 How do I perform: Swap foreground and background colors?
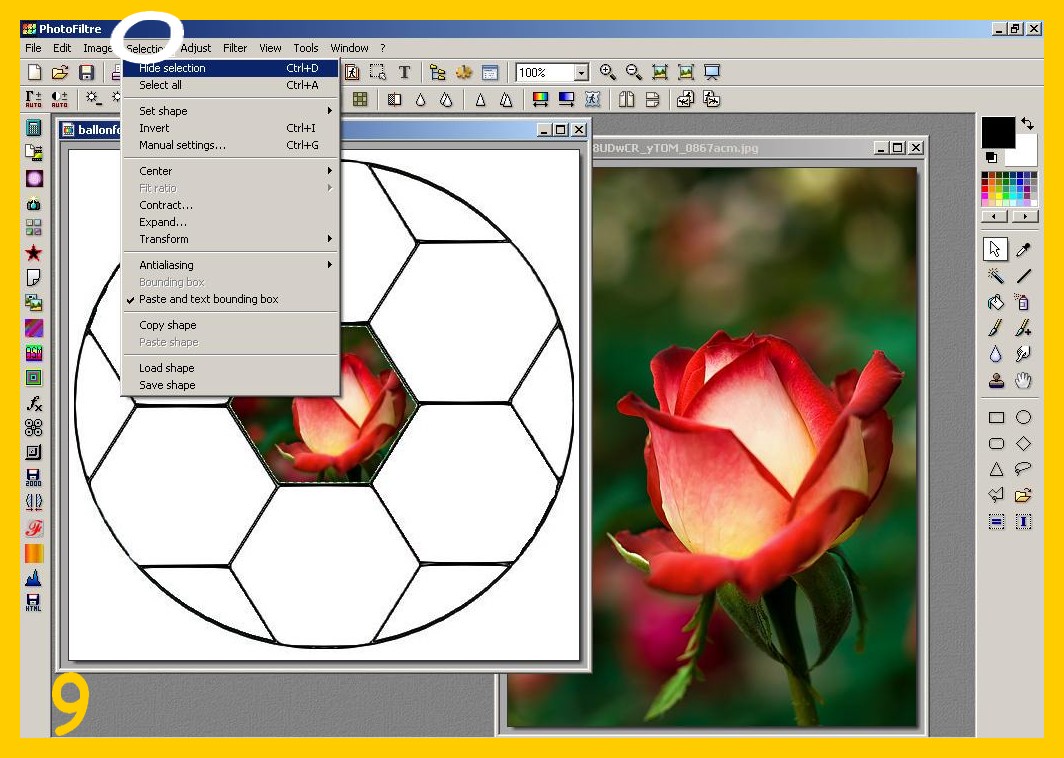click(x=1027, y=124)
